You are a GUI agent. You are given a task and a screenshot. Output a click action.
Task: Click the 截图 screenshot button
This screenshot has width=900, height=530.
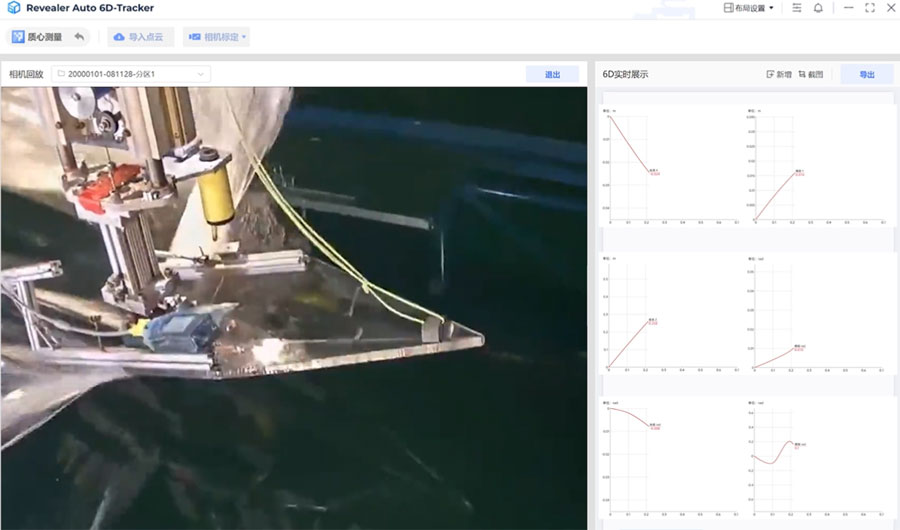click(810, 74)
